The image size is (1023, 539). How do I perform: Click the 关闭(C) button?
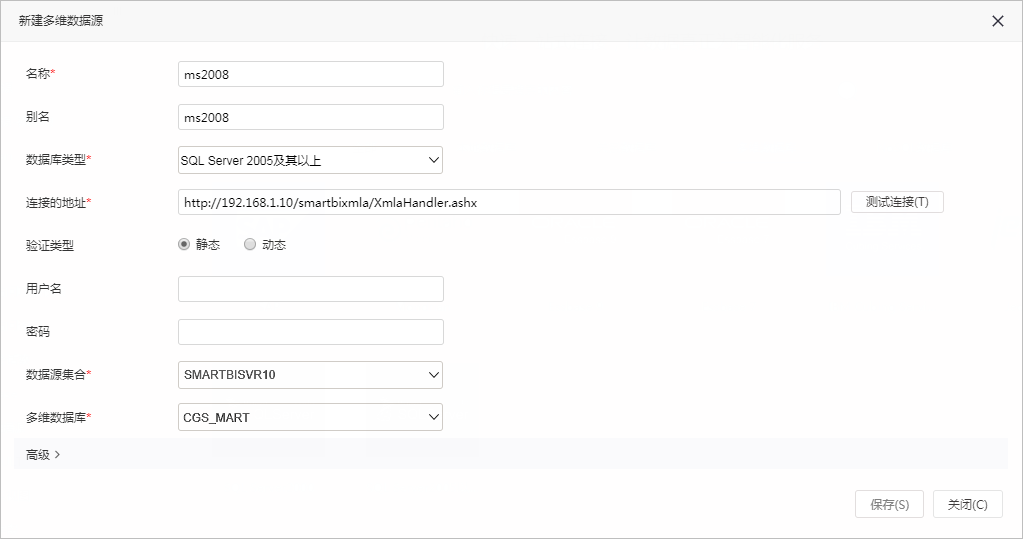pyautogui.click(x=968, y=504)
